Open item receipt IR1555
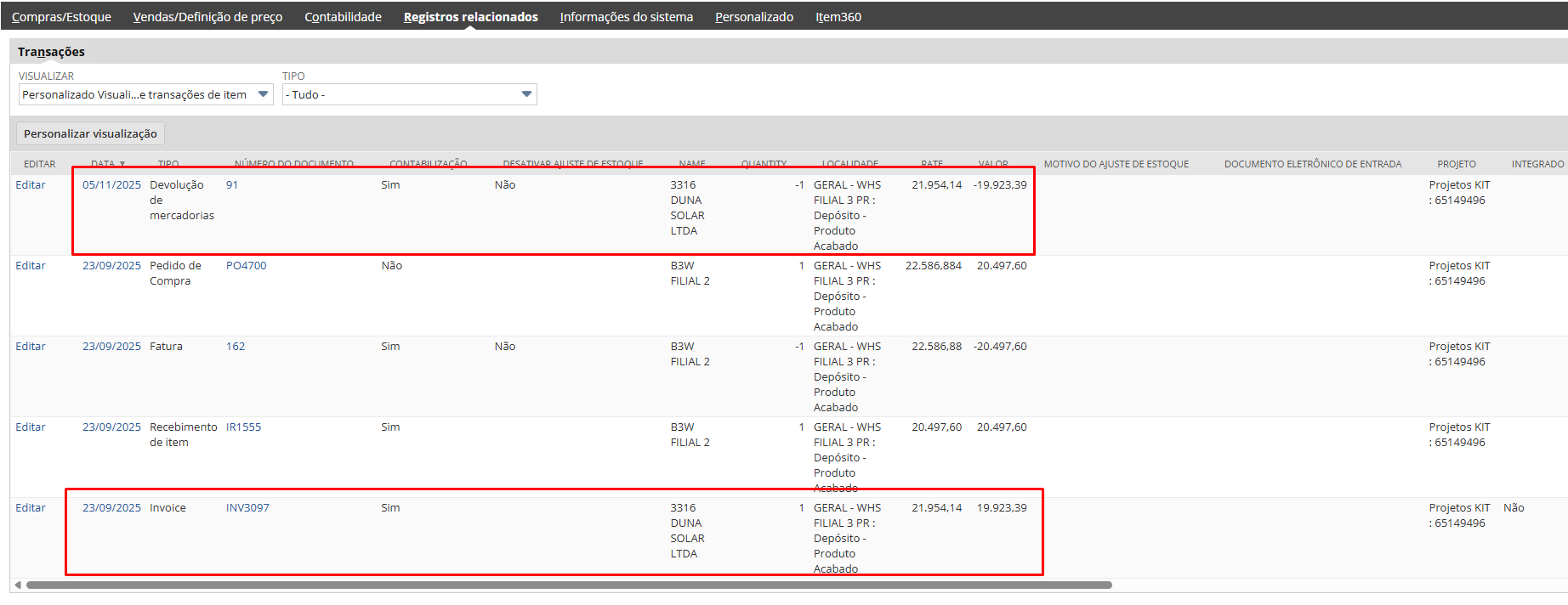Viewport: 1568px width, 605px height. (243, 427)
